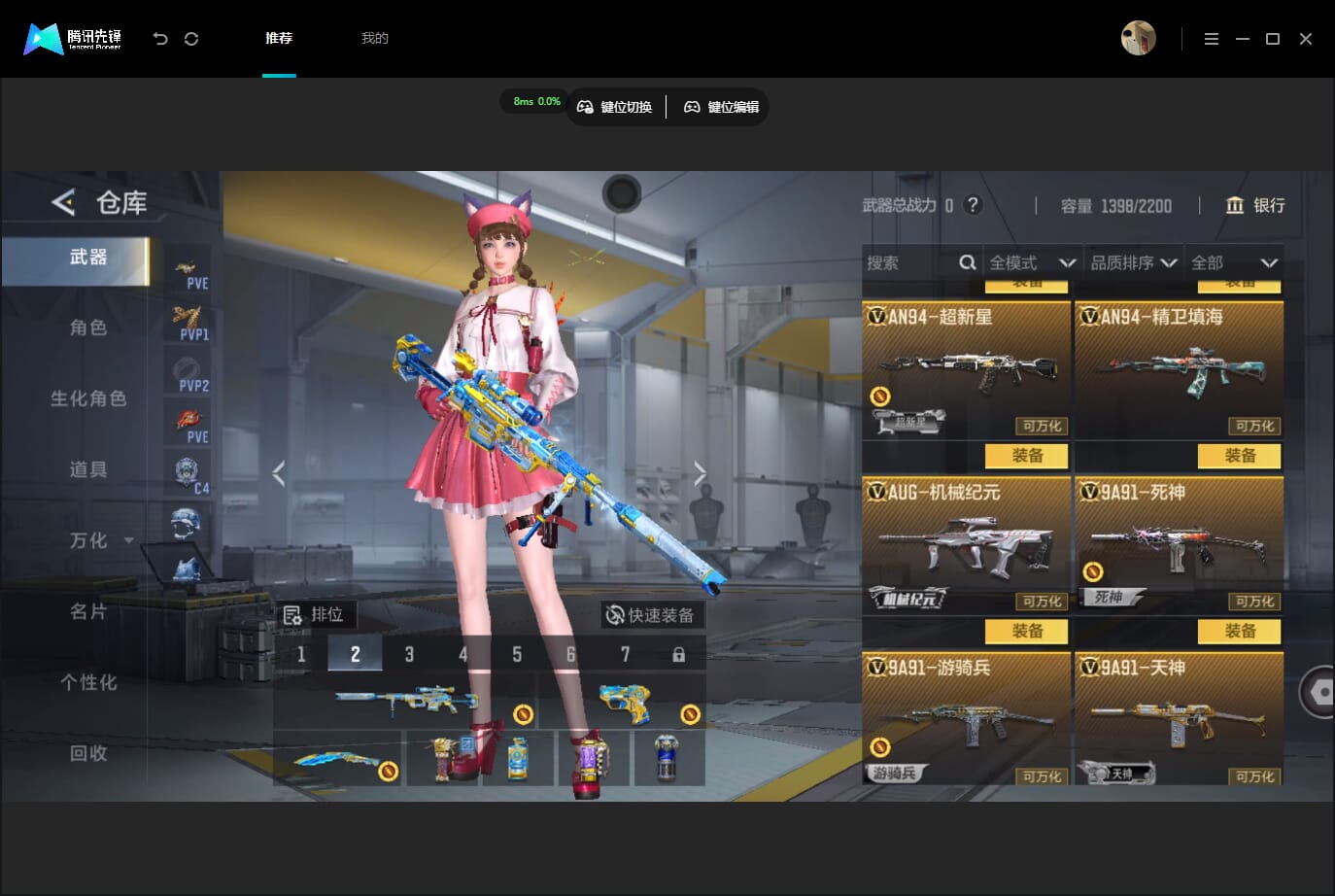This screenshot has width=1335, height=896.
Task: Select the AUG-机械纪元 weapon card
Action: [967, 544]
